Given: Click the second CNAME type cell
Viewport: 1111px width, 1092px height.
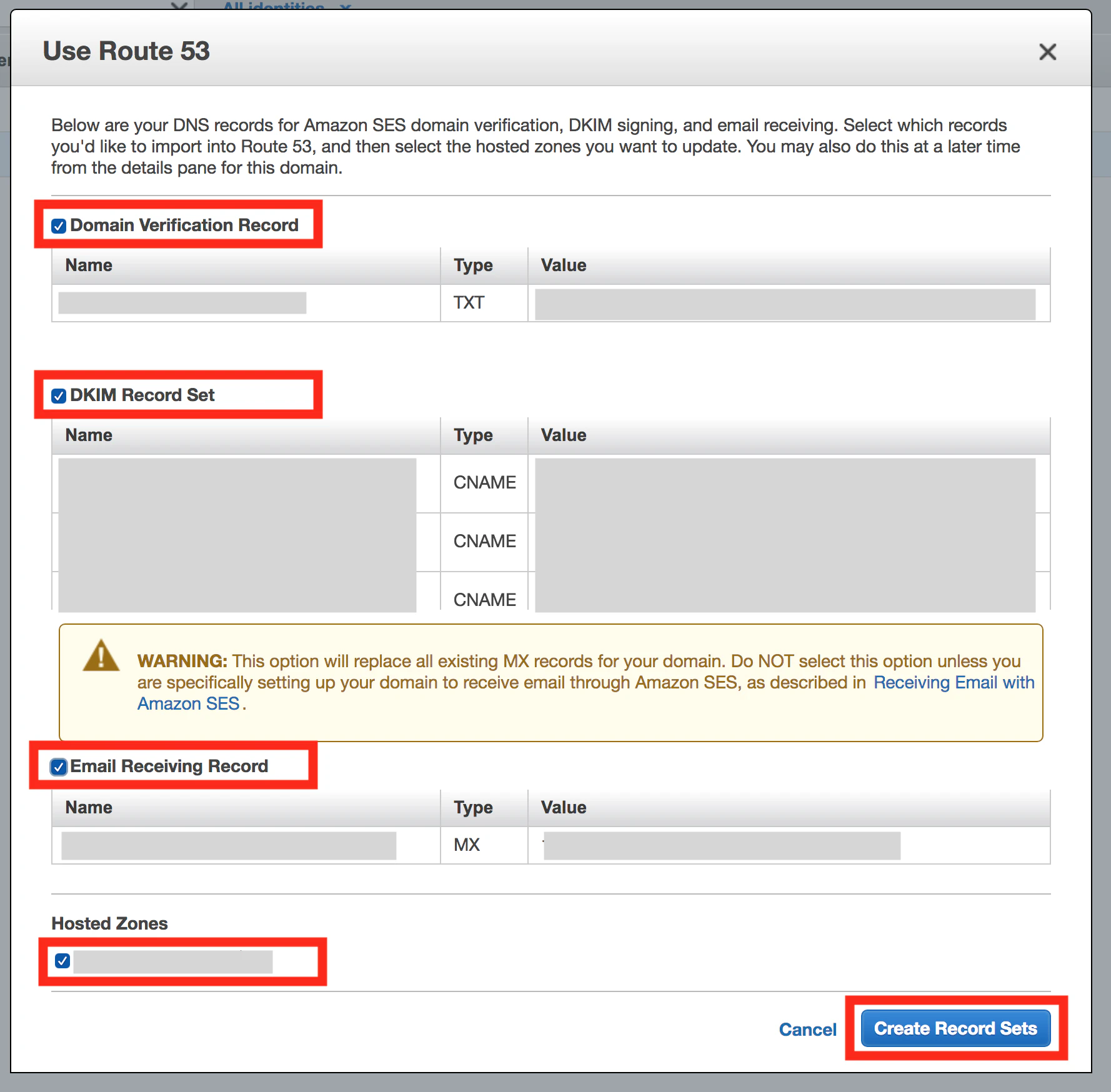Looking at the screenshot, I should tap(484, 542).
